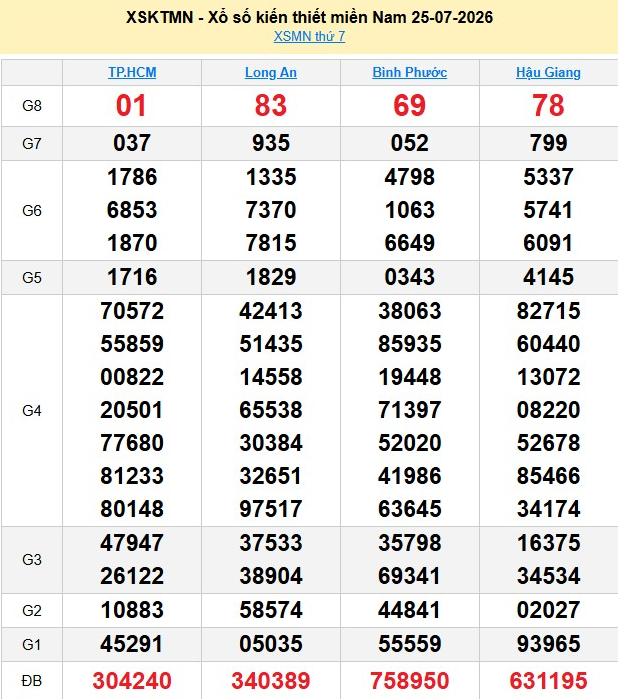Select the red G8 number 78
618x699 pixels.
(548, 106)
